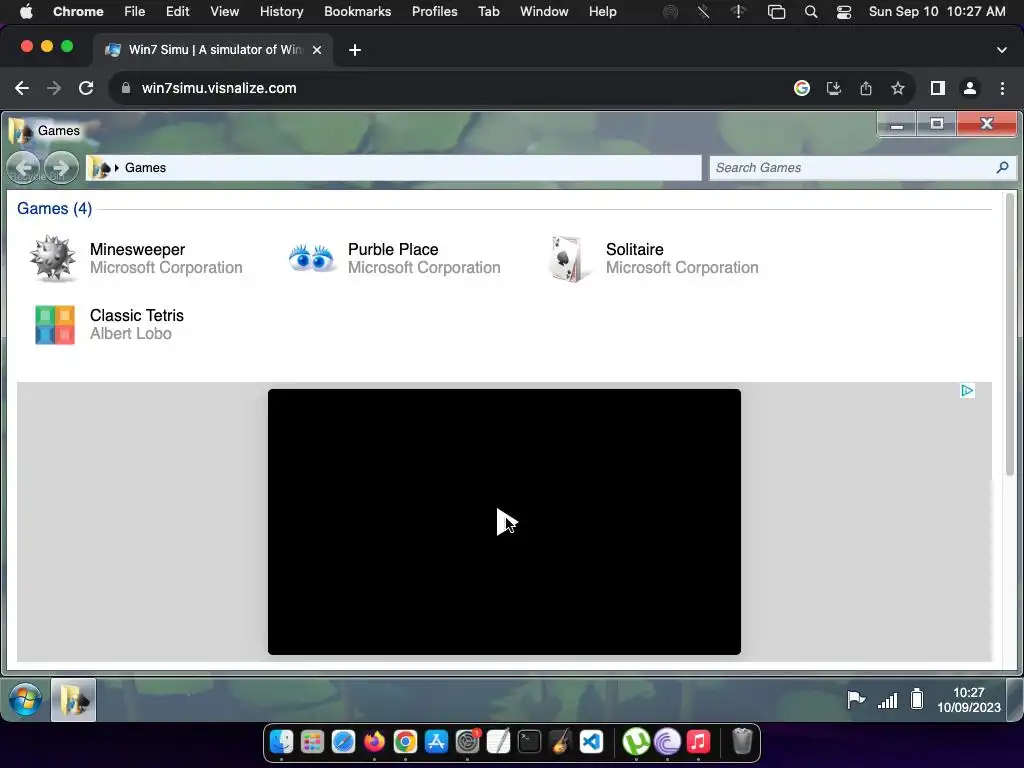Launch Purble Place via its eyes icon

point(311,259)
